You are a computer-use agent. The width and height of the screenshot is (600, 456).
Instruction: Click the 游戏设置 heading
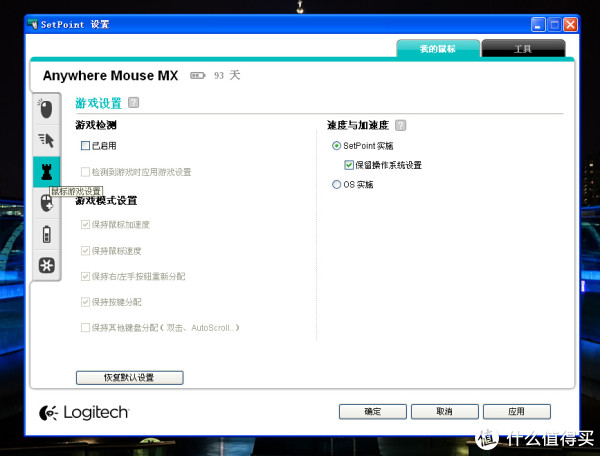[98, 103]
